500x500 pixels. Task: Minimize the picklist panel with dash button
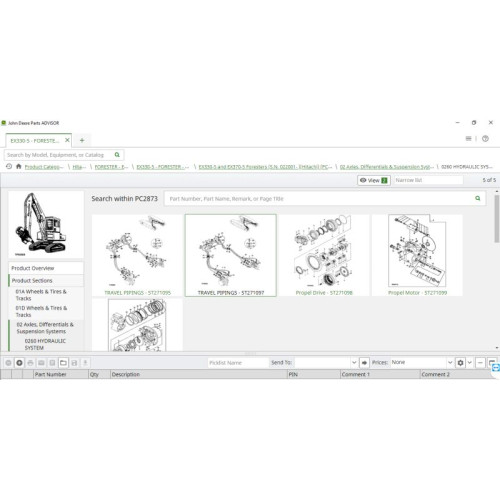click(480, 363)
